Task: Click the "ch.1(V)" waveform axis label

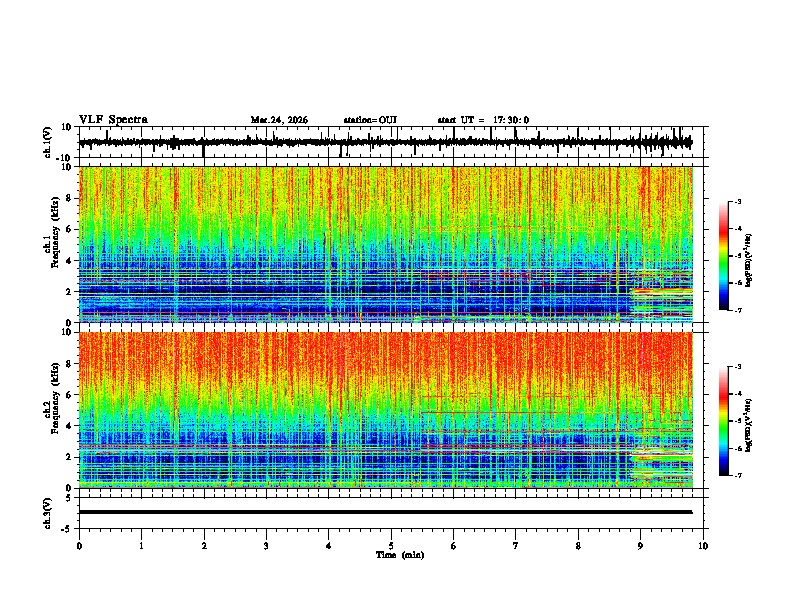Action: (x=48, y=142)
